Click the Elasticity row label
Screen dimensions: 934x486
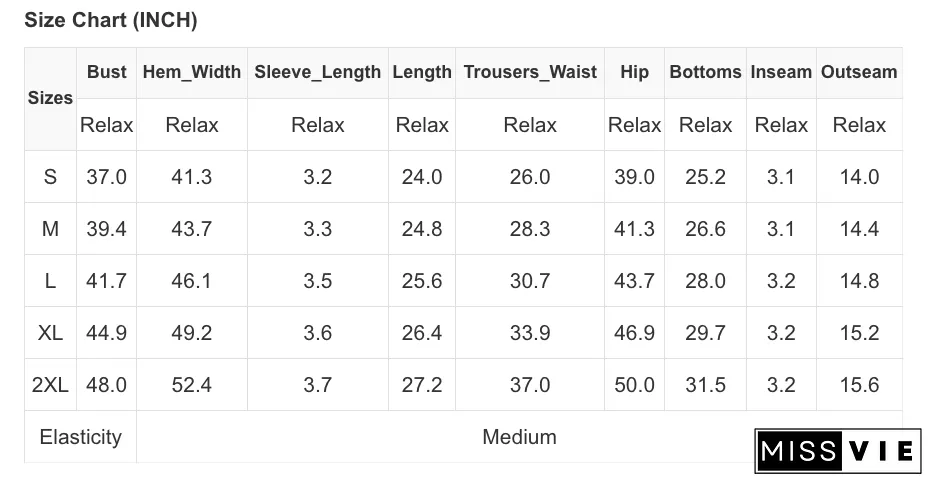(x=80, y=437)
